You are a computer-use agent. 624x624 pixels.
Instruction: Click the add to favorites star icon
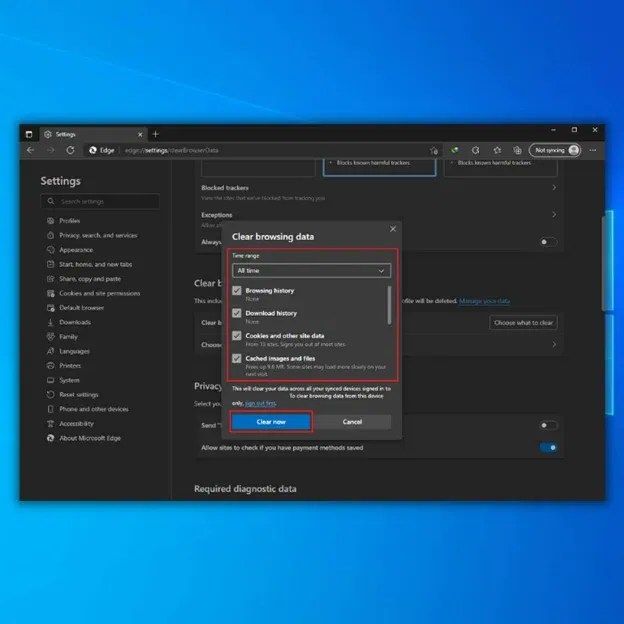434,150
